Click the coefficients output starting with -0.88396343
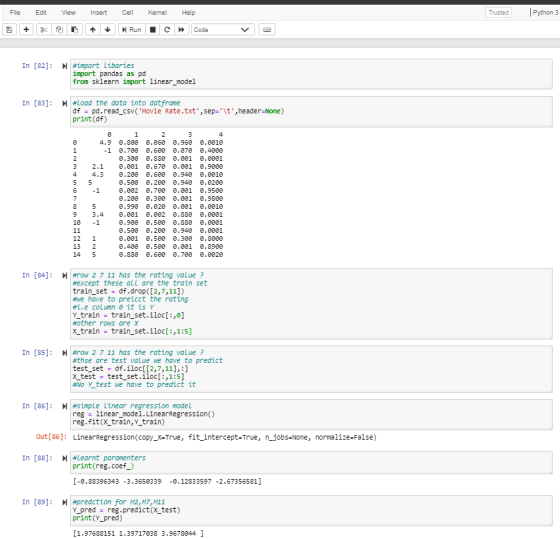The height and width of the screenshot is (539, 560). click(x=167, y=481)
